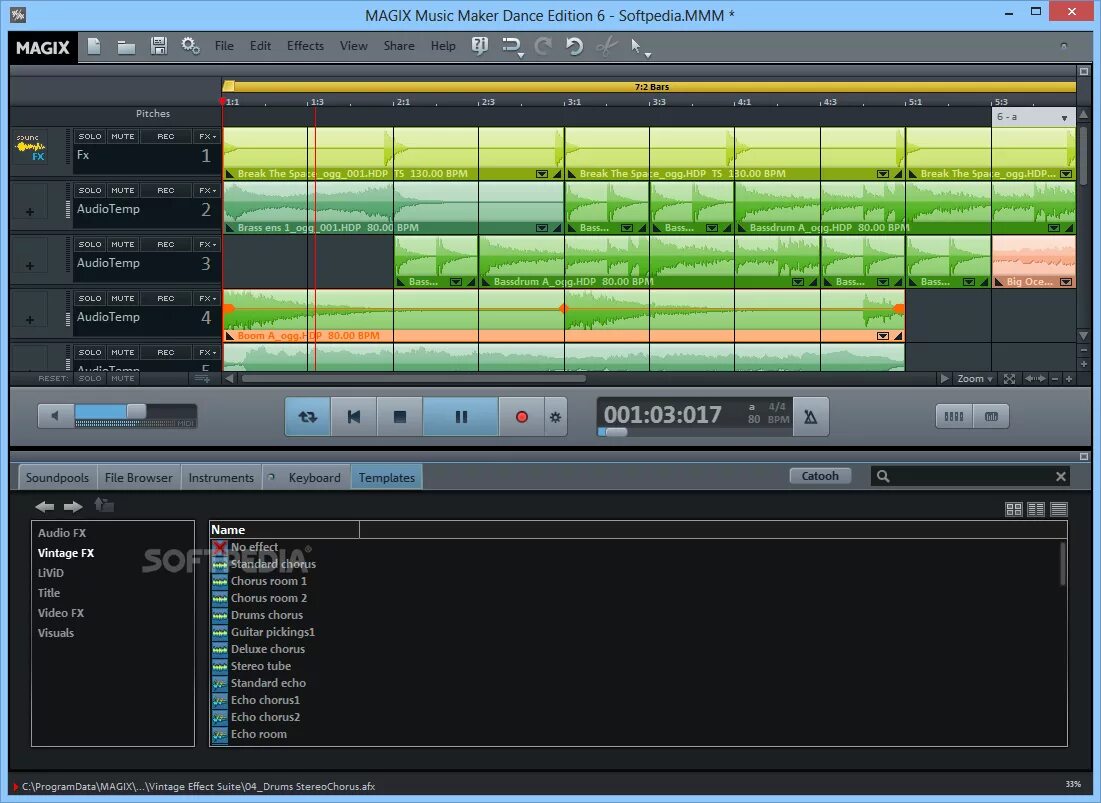Switch to the Soundpools tab

(x=58, y=477)
